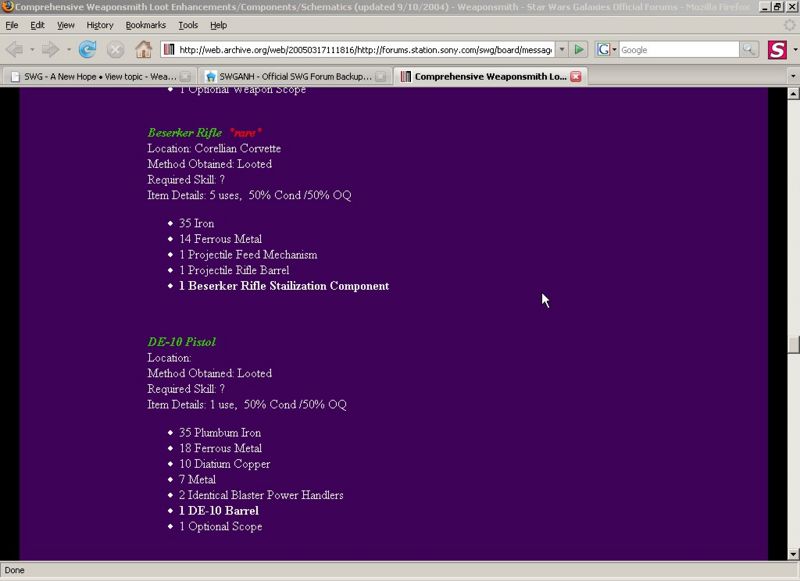
Task: Expand the URL bar history dropdown
Action: pyautogui.click(x=561, y=49)
